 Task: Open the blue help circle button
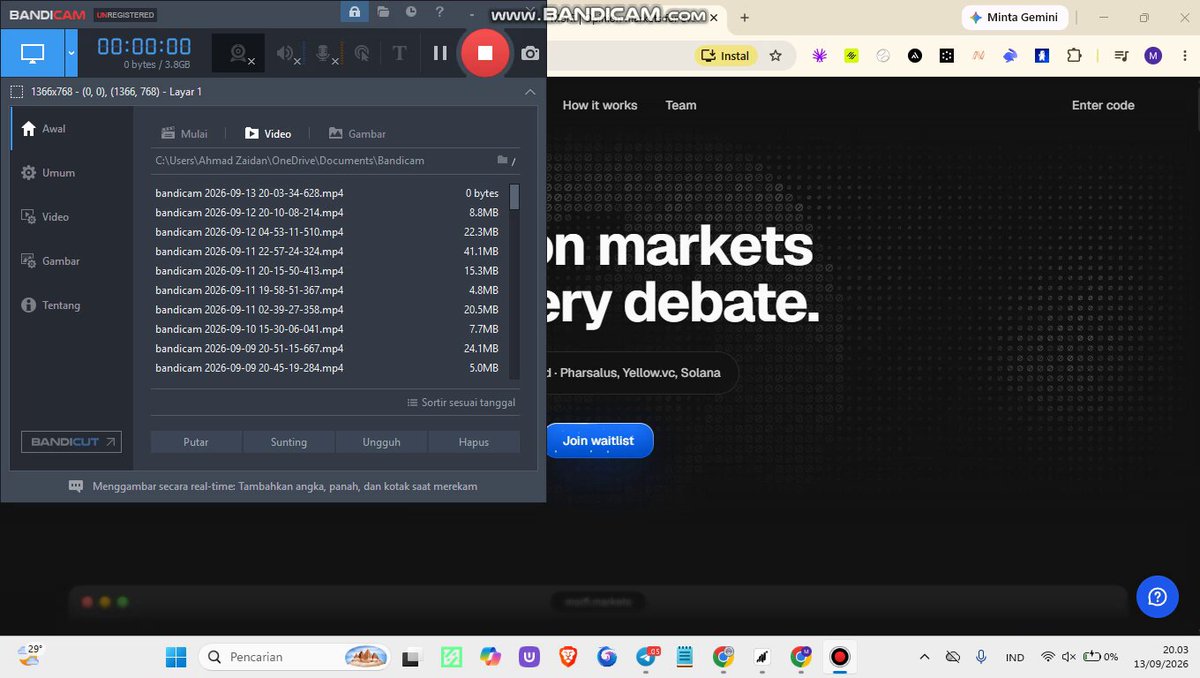click(1157, 597)
